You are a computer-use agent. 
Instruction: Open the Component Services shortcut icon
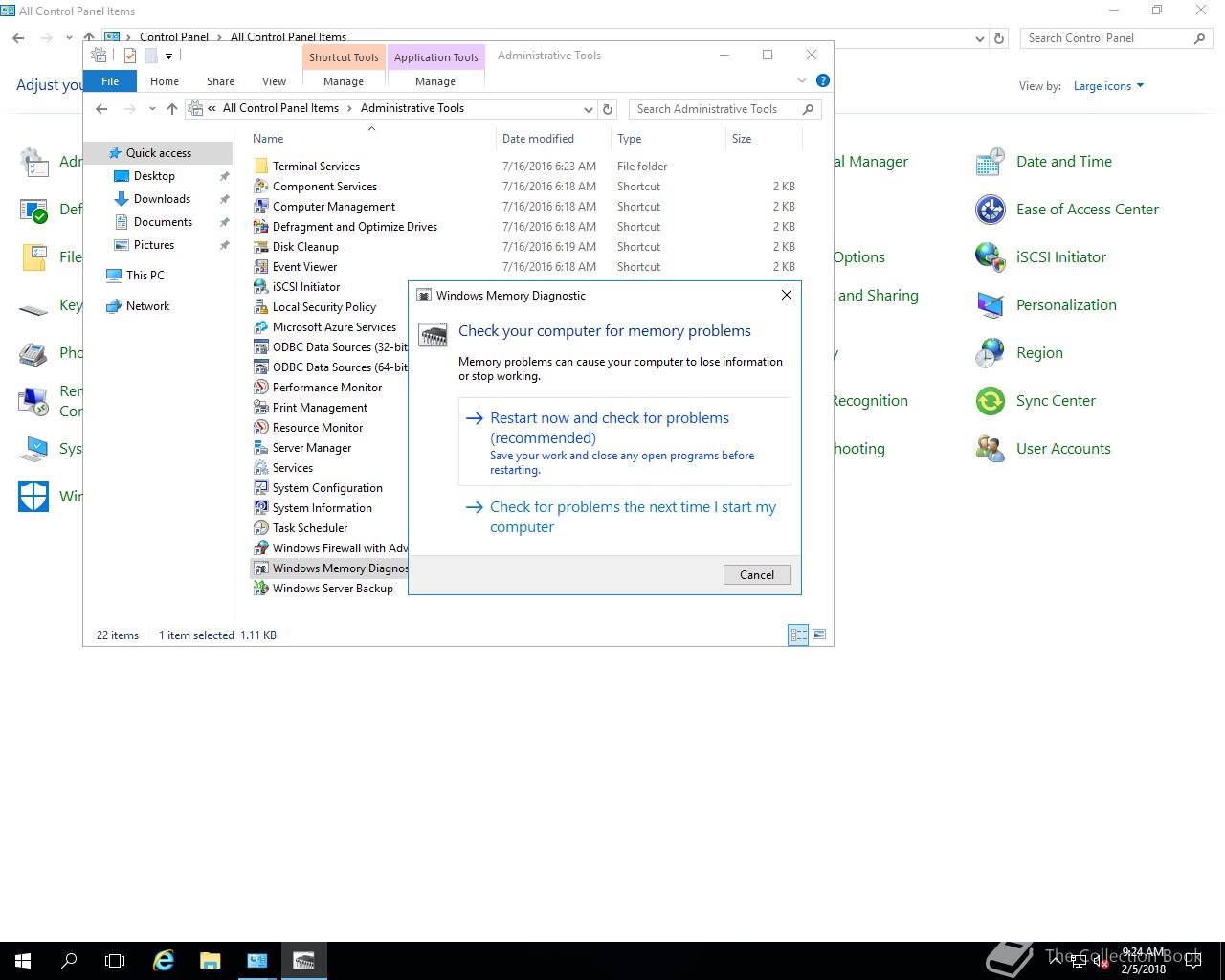260,187
